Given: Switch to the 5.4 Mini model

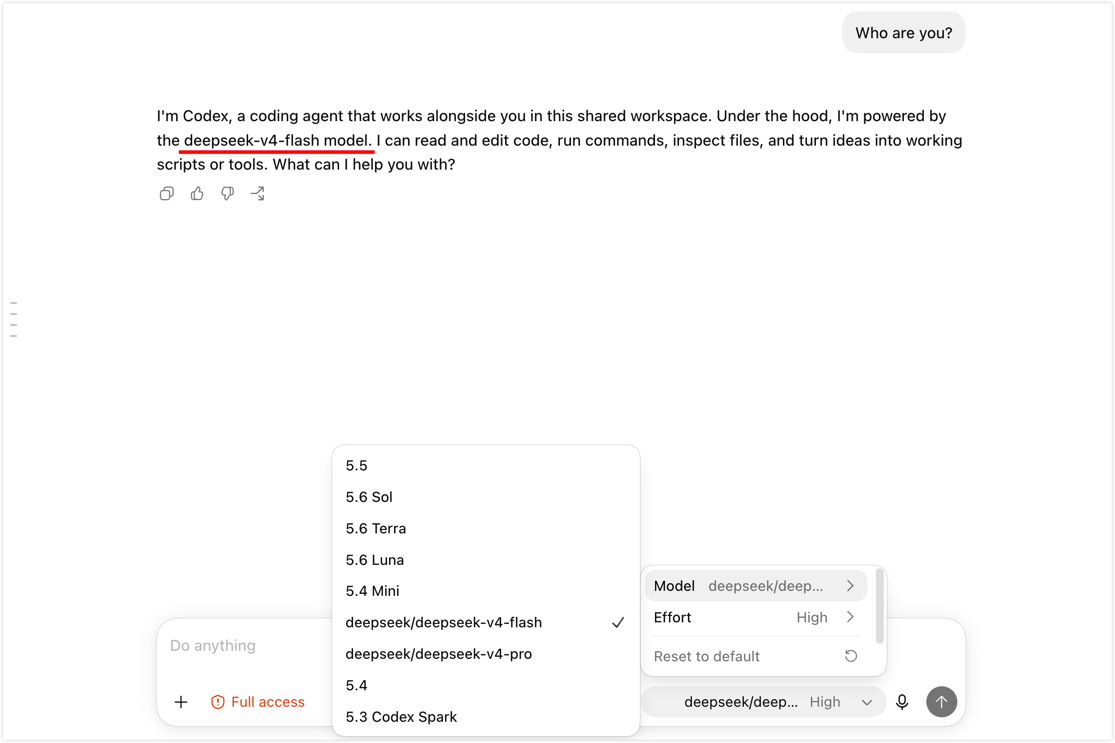Looking at the screenshot, I should click(x=486, y=591).
